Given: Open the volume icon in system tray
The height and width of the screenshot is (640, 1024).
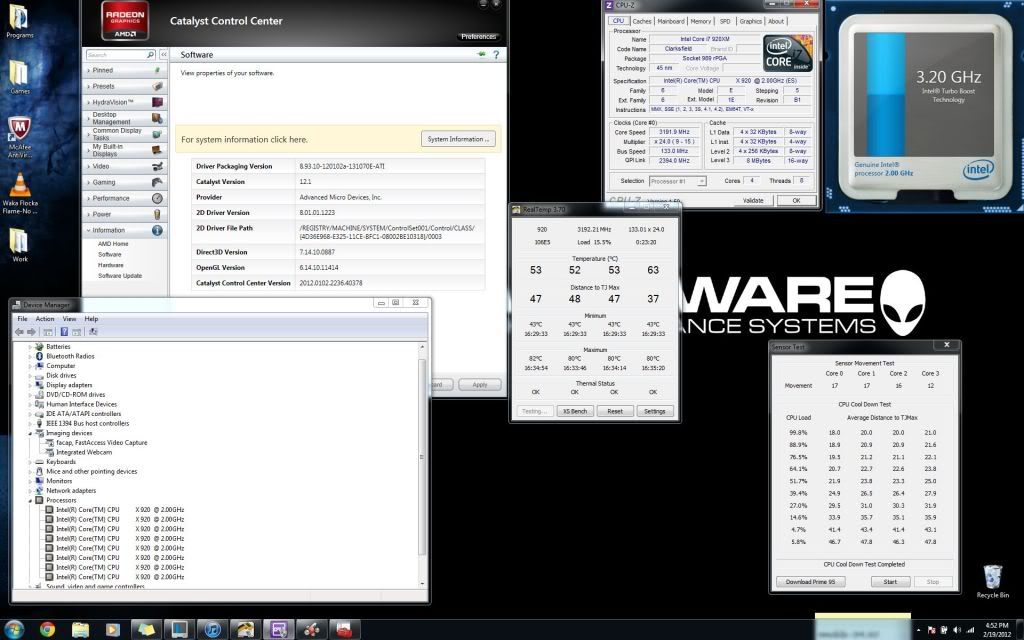Looking at the screenshot, I should pos(957,630).
